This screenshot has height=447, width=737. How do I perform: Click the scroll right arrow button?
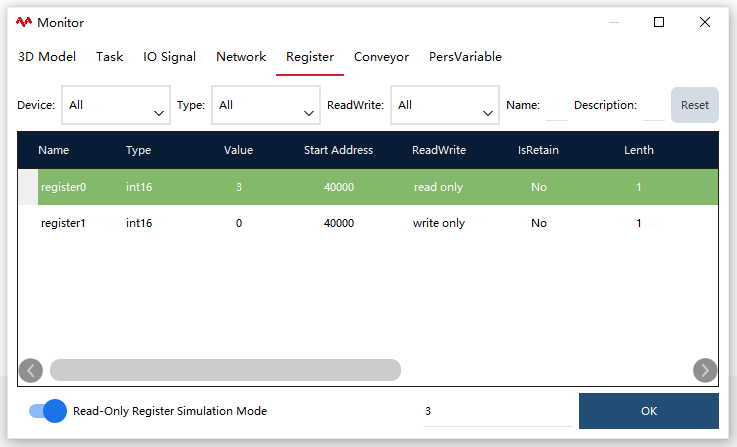705,370
